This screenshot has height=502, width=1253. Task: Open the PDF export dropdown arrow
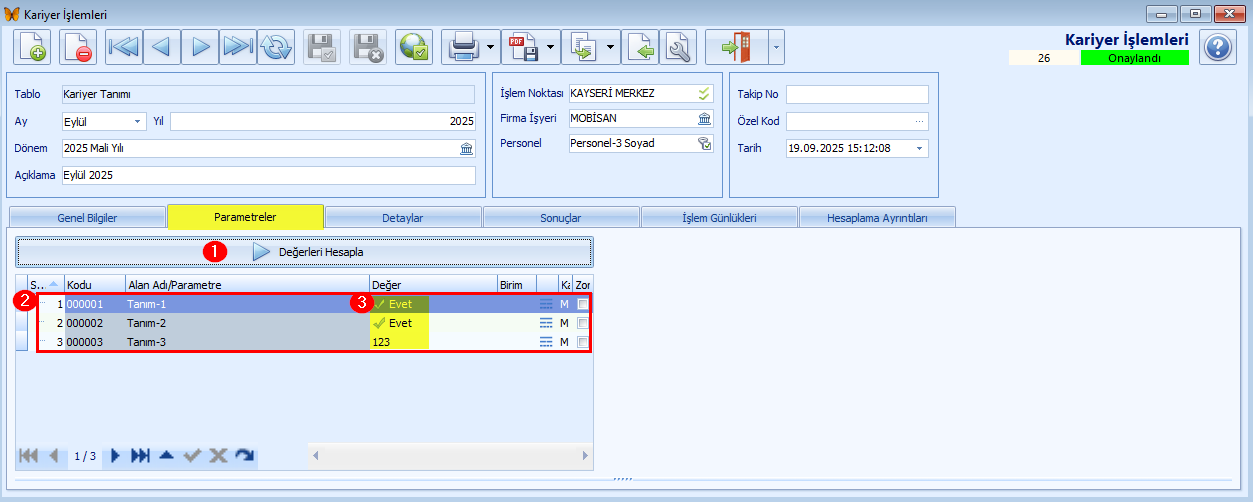point(552,47)
